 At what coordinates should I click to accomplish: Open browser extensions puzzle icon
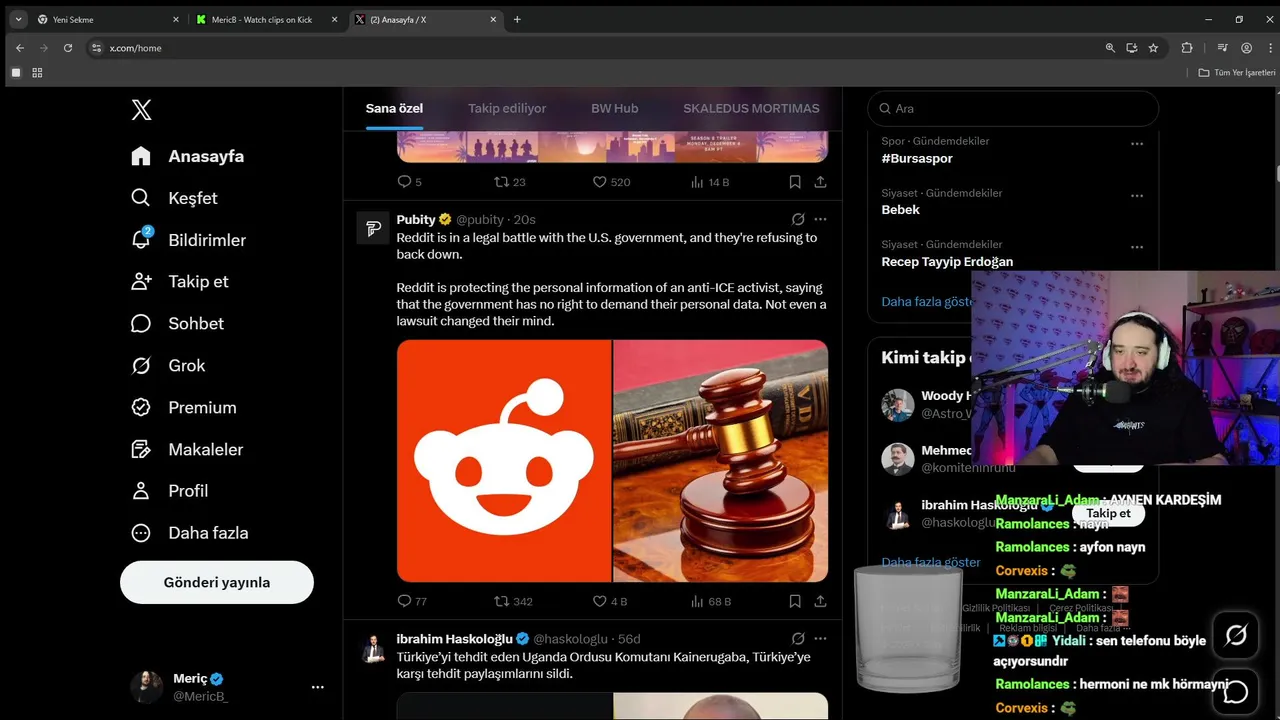1187,48
